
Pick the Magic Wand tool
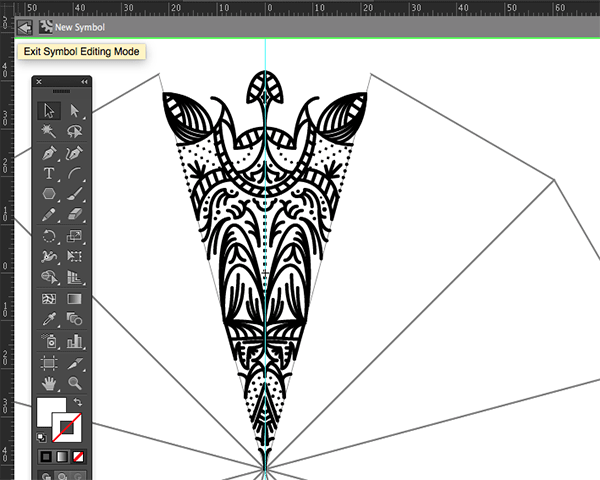(48, 132)
